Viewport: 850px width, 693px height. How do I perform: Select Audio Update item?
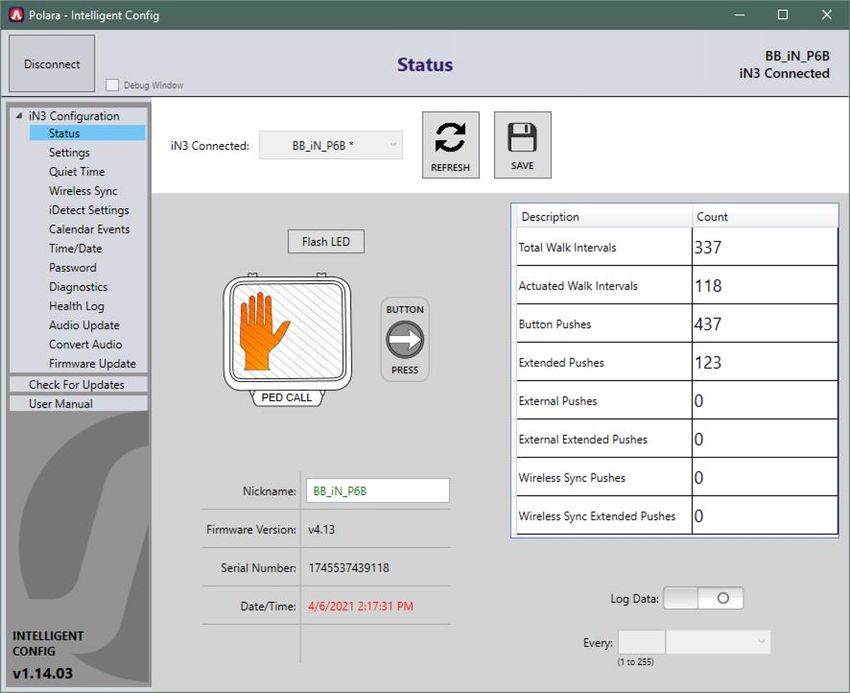(x=84, y=325)
